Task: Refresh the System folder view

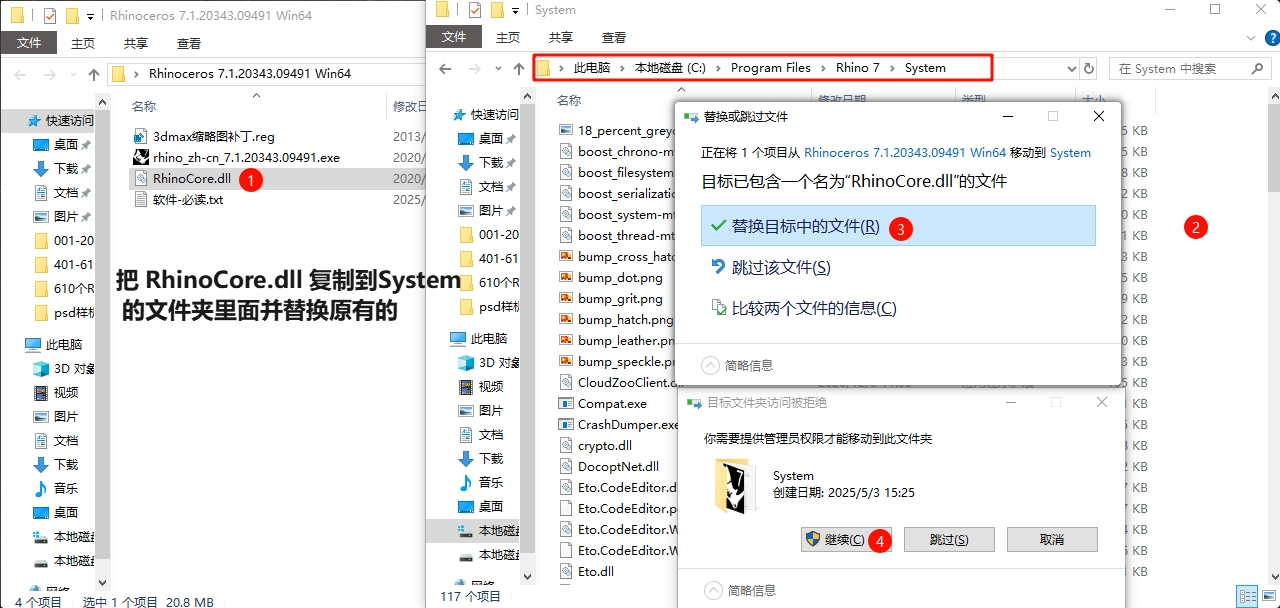Action: (x=1089, y=68)
